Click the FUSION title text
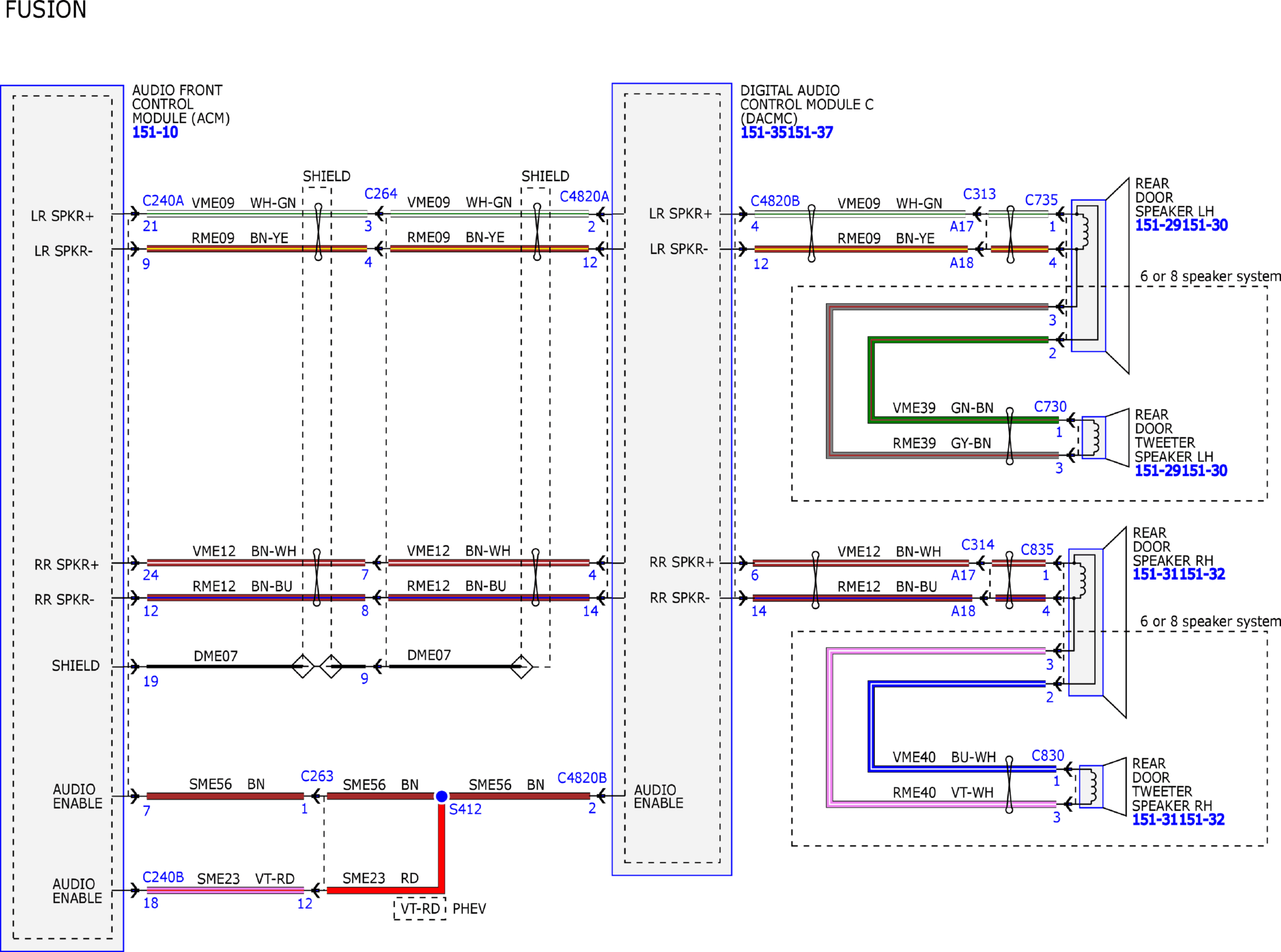The image size is (1281, 952). 46,10
